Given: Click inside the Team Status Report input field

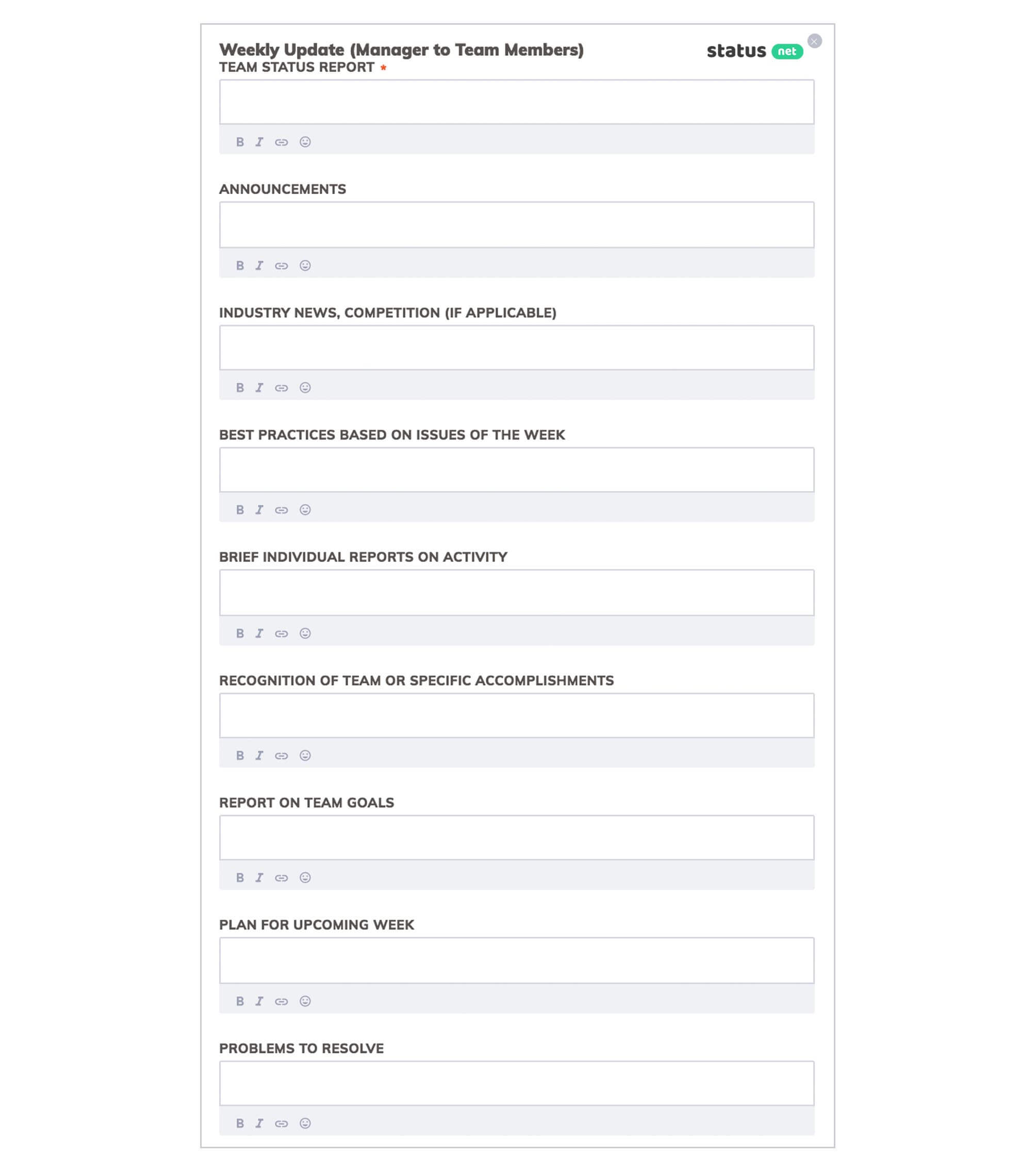Looking at the screenshot, I should pyautogui.click(x=516, y=101).
